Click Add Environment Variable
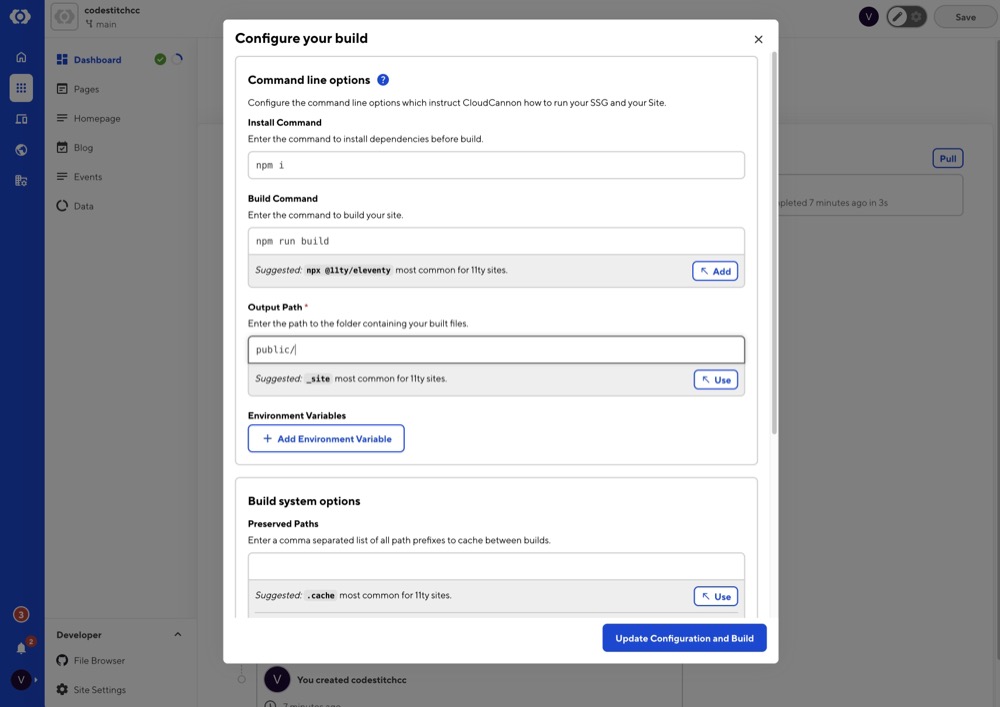The width and height of the screenshot is (1000, 707). point(327,438)
